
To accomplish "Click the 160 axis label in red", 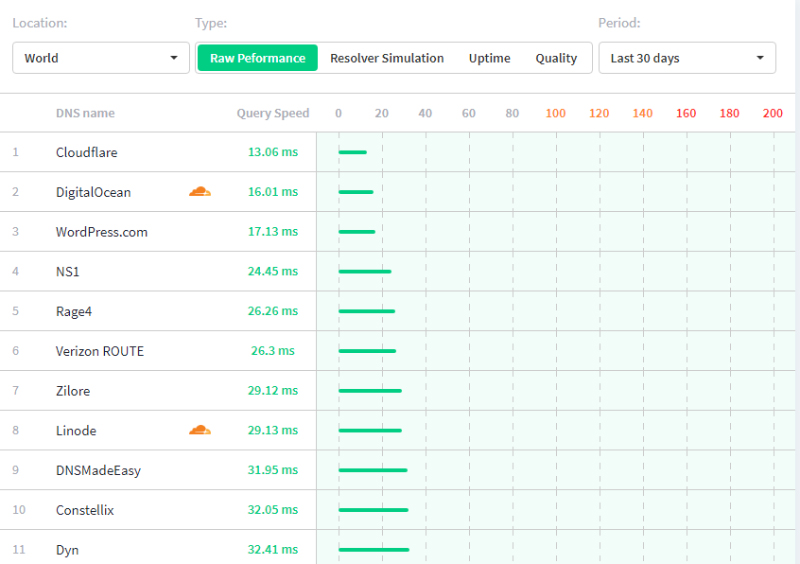I will pyautogui.click(x=686, y=113).
